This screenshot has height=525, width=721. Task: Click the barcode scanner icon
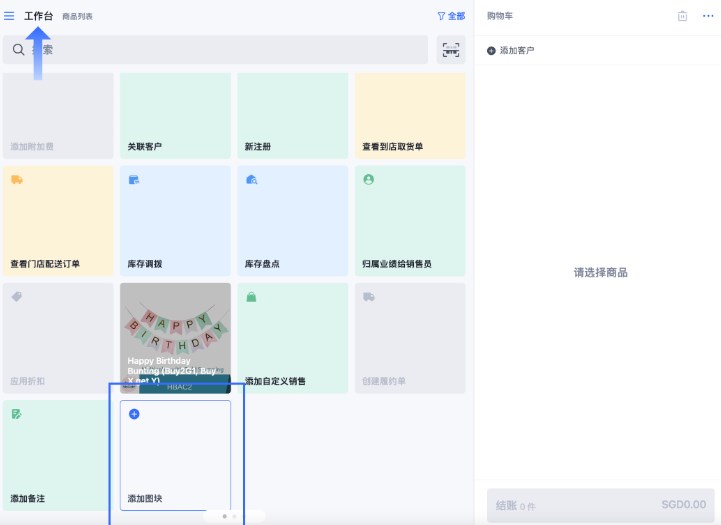(451, 50)
